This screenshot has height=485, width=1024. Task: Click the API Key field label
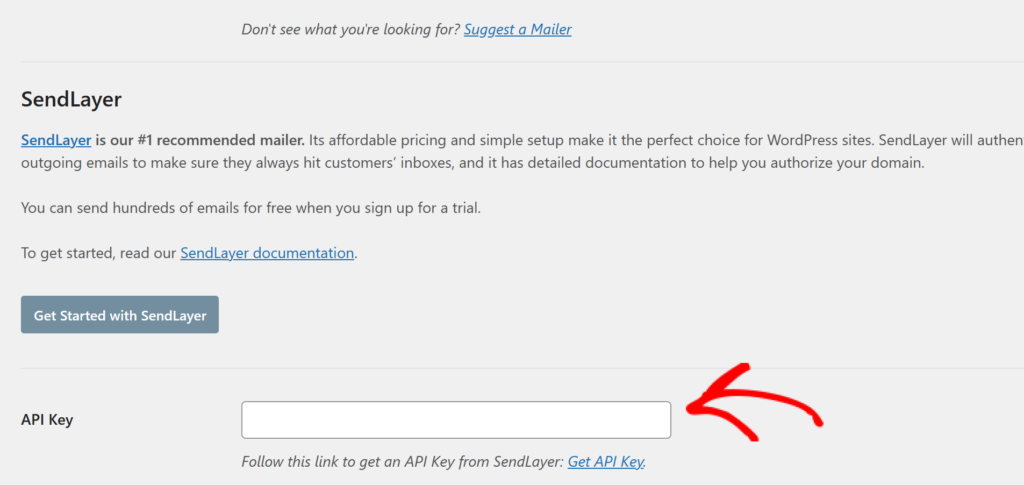click(x=47, y=420)
